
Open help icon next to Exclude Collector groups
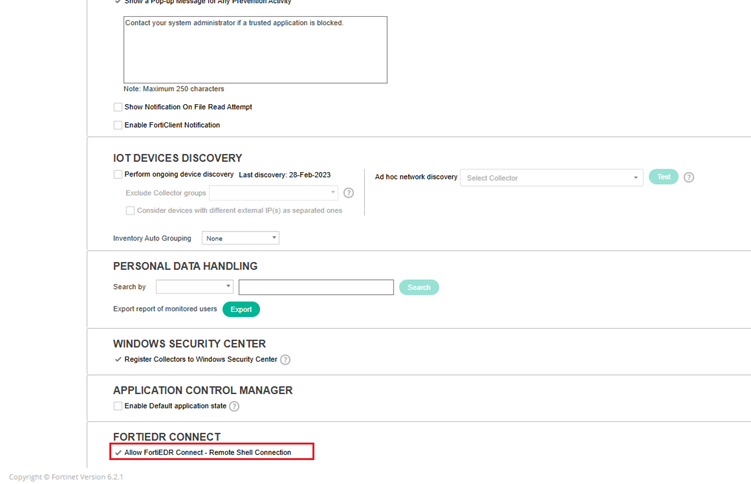click(x=349, y=193)
